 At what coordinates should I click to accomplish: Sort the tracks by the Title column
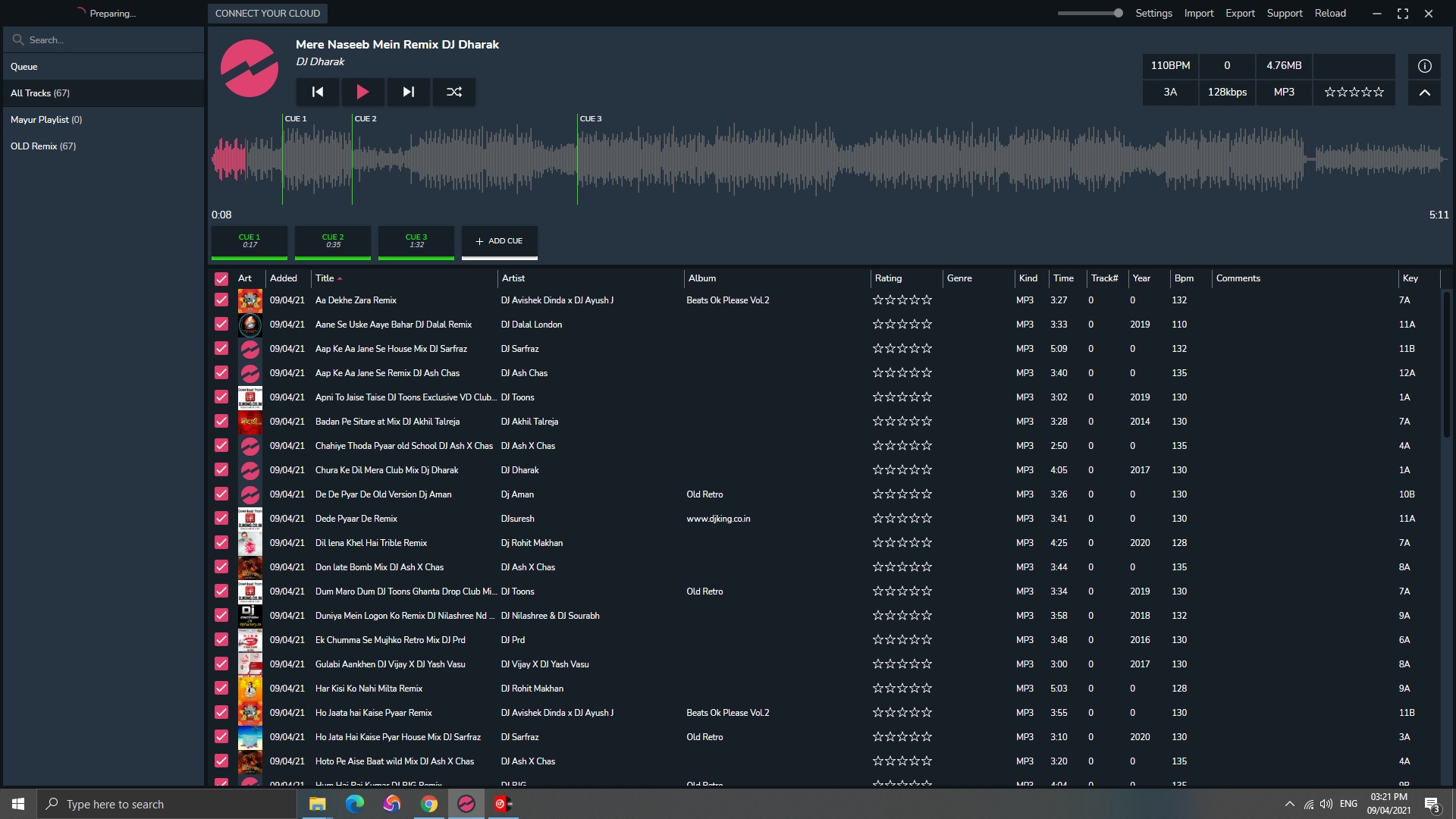(325, 278)
